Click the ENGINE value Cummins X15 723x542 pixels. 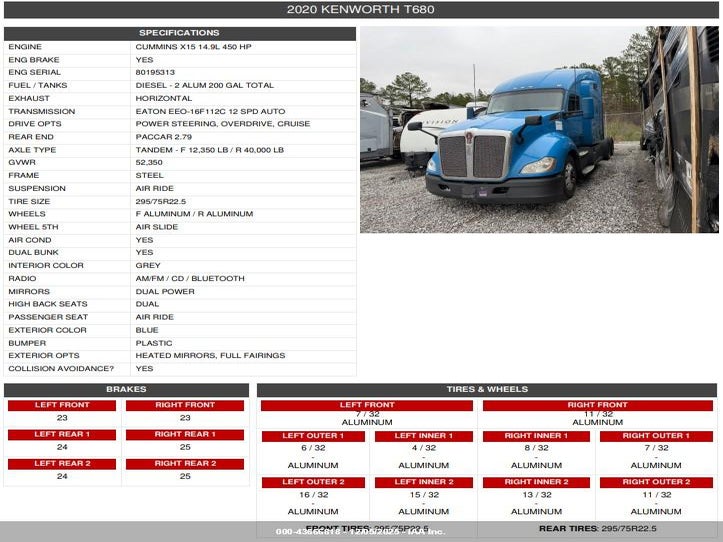coord(194,47)
